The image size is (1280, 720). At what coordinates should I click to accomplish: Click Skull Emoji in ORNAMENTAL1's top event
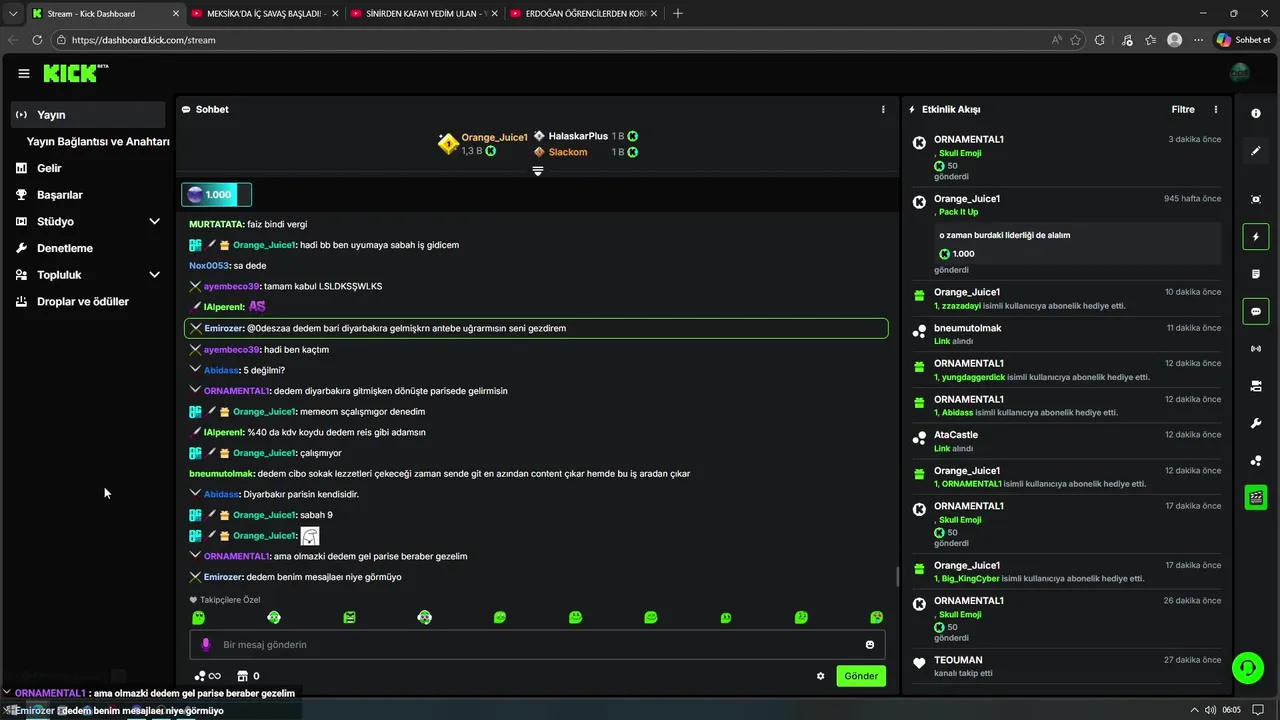pyautogui.click(x=960, y=153)
